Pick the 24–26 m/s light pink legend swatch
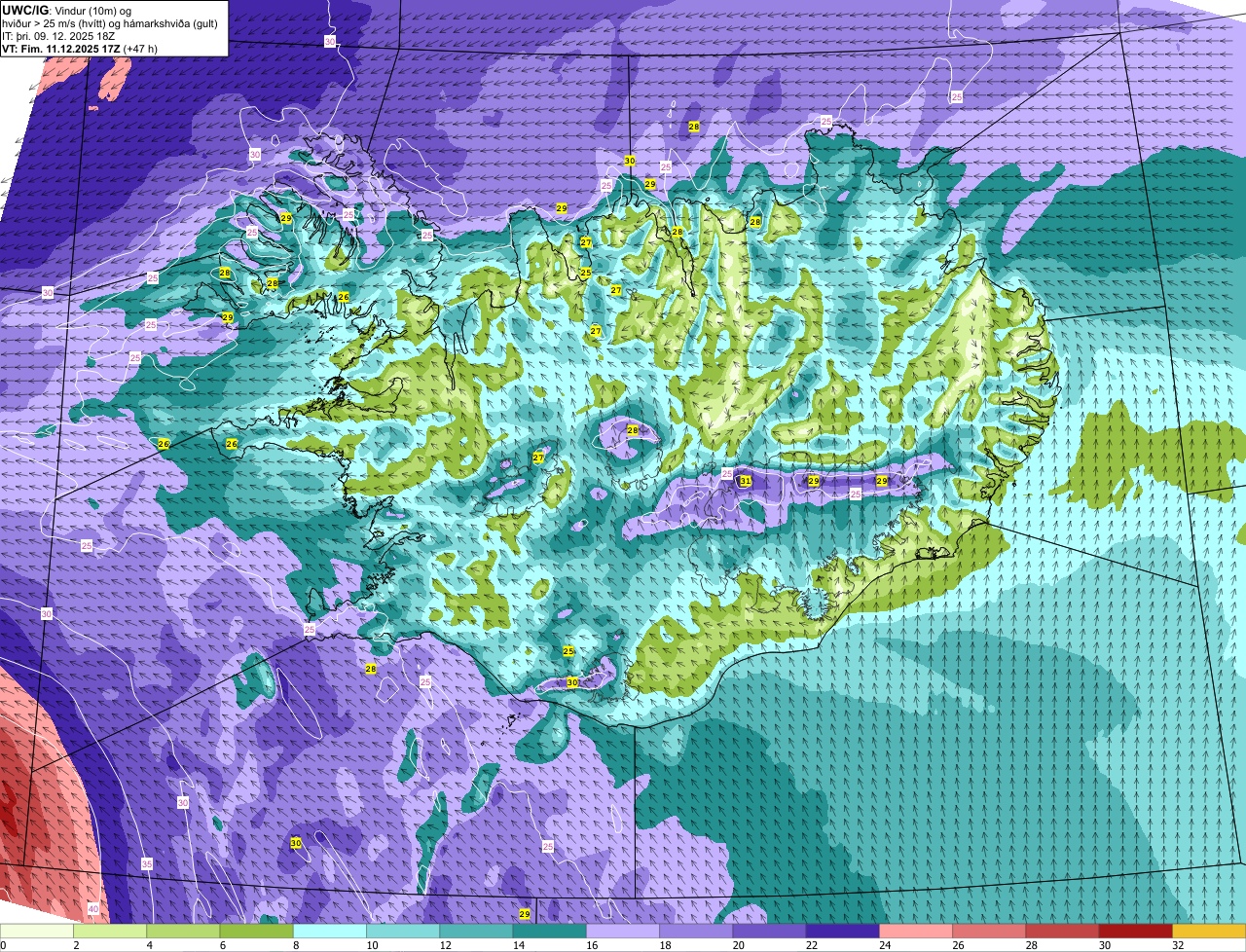This screenshot has height=952, width=1246. coord(916,932)
